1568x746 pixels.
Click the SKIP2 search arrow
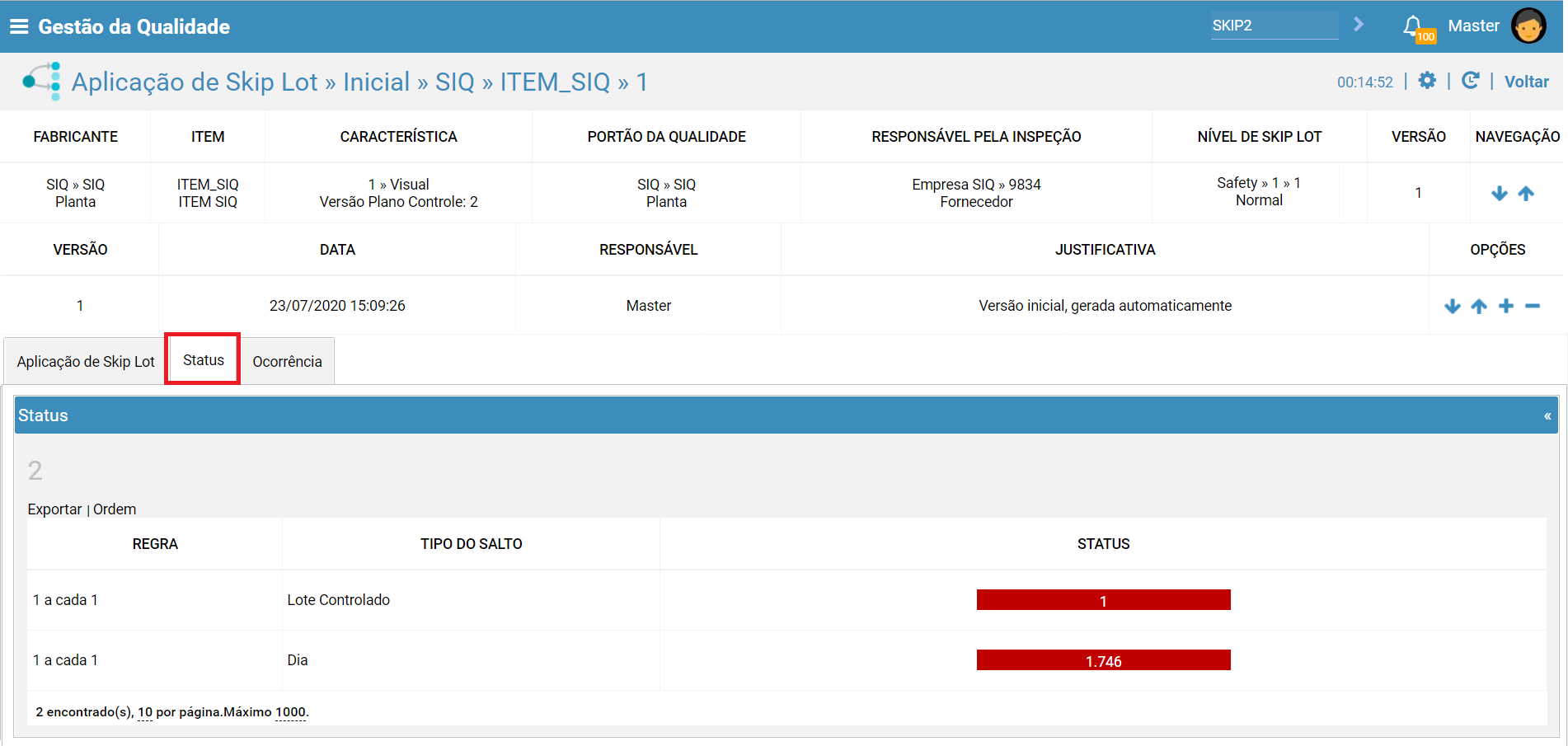(1359, 25)
